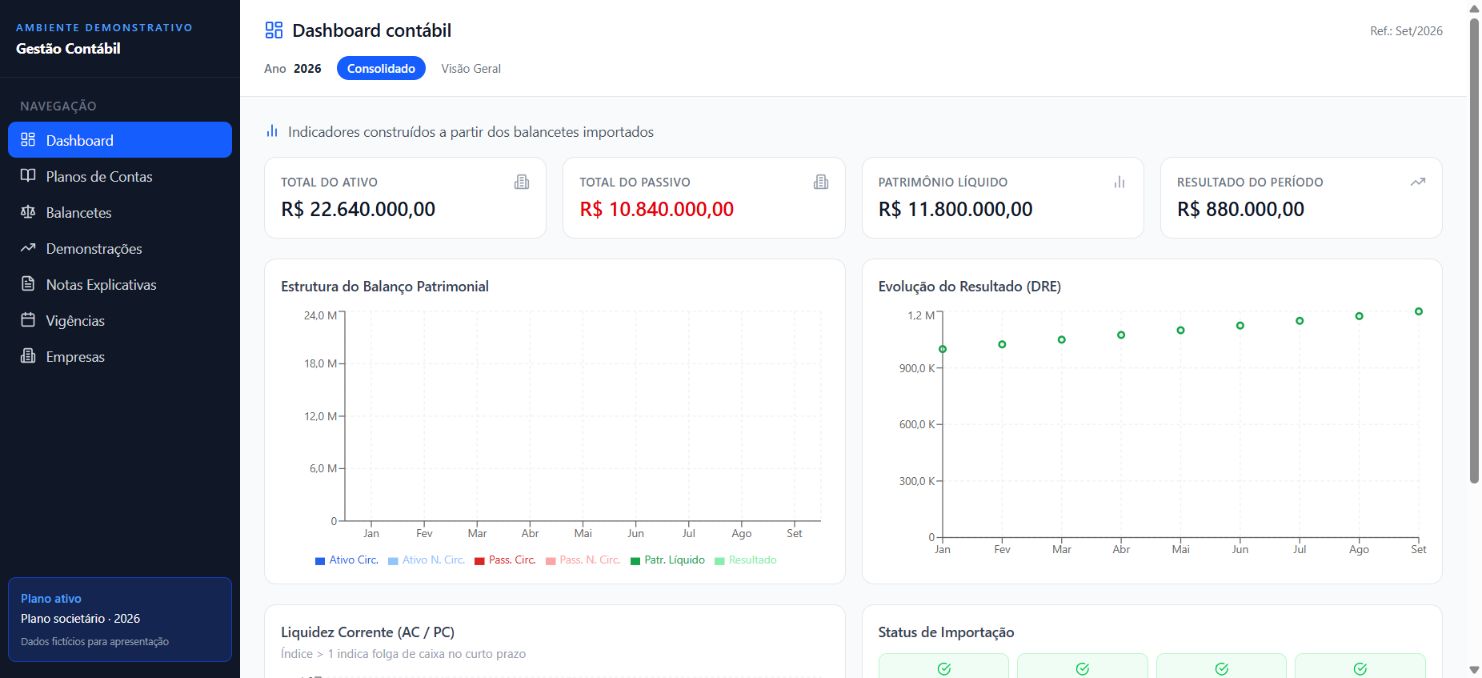Click the bar chart icon before Indicadores text
This screenshot has width=1482, height=678.
(x=272, y=131)
